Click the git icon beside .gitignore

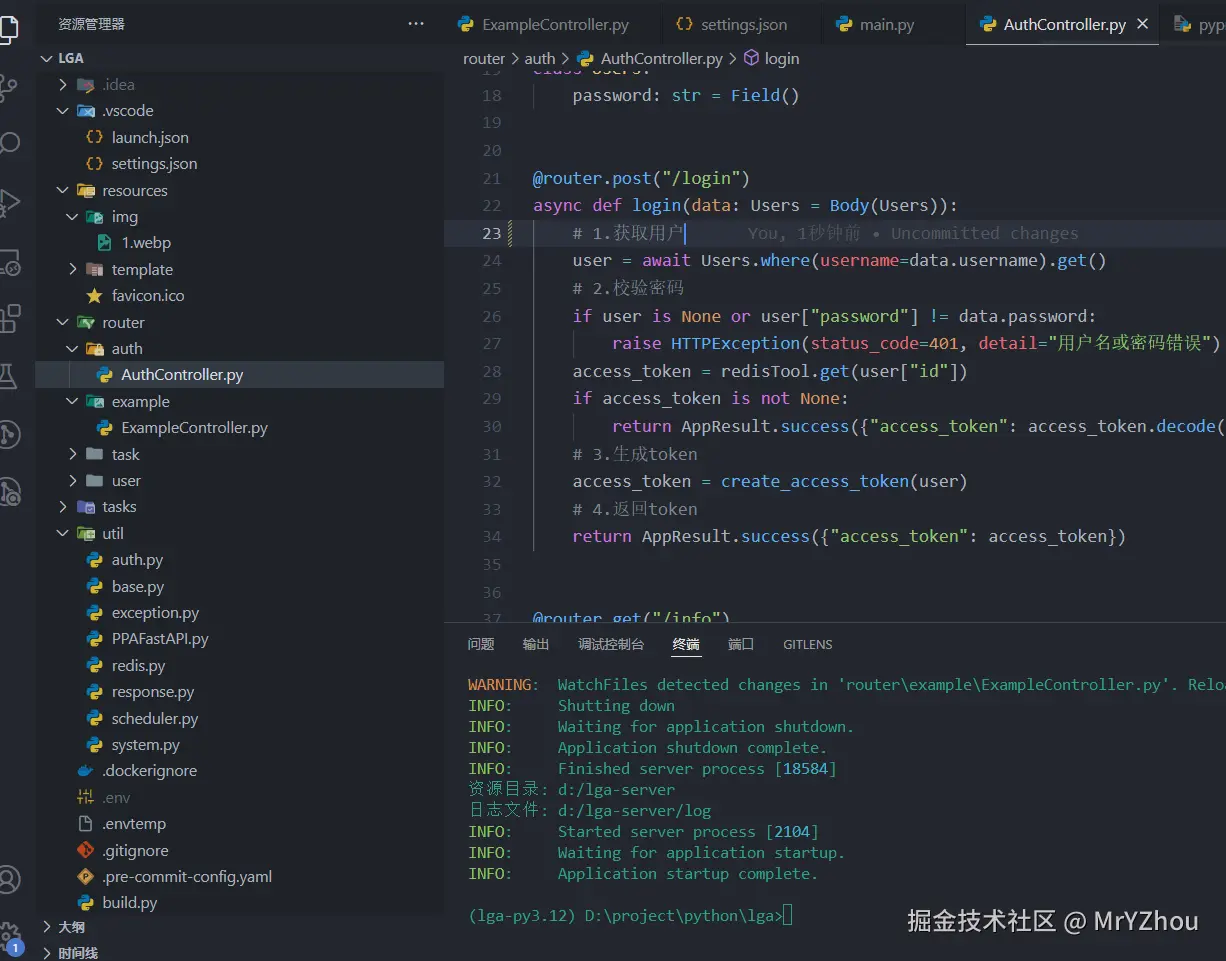pos(85,850)
